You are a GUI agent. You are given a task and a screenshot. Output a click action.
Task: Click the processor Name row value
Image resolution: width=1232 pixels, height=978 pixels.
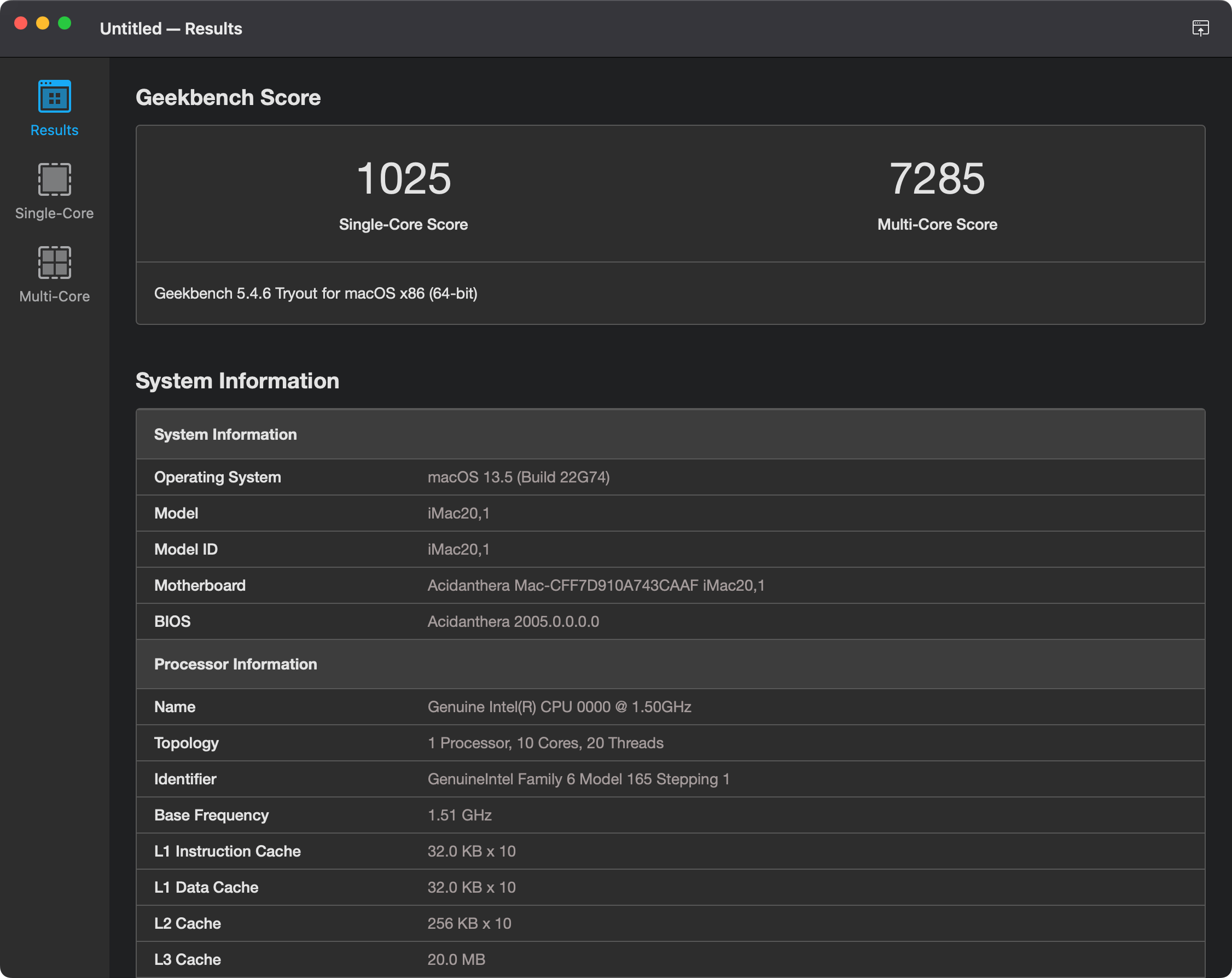(559, 707)
